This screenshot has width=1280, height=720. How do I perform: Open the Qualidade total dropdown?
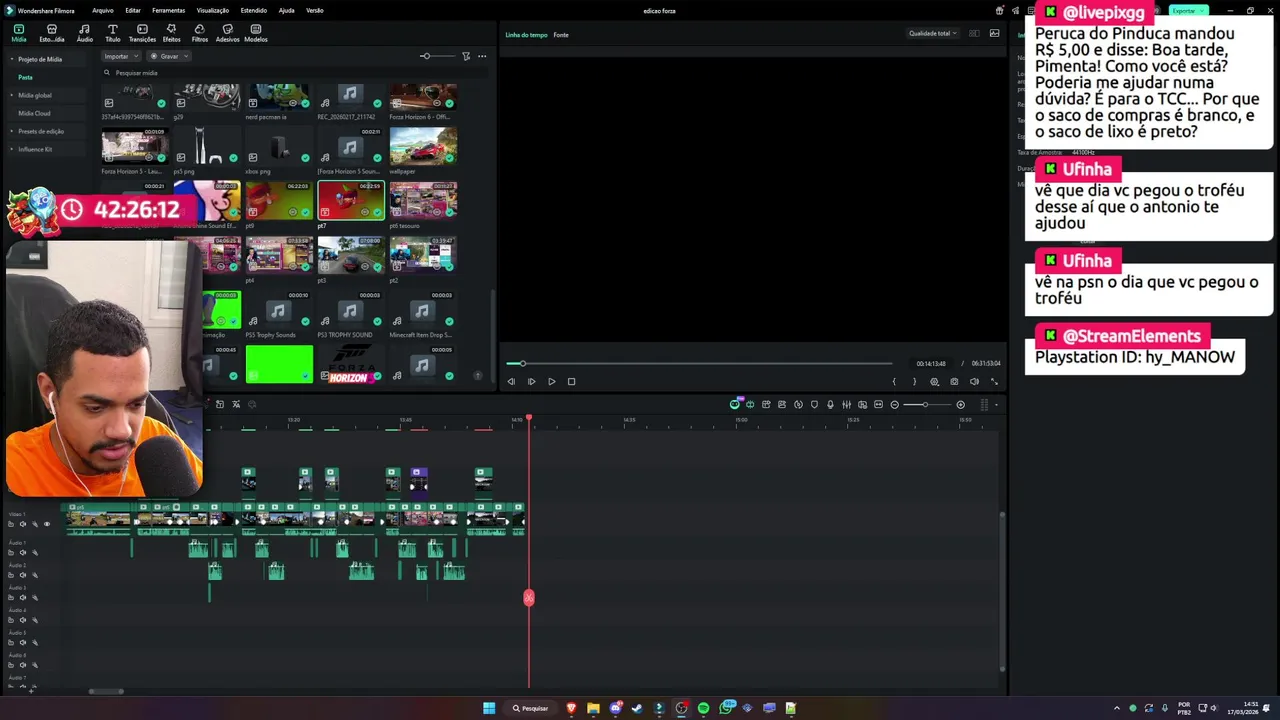pos(932,33)
